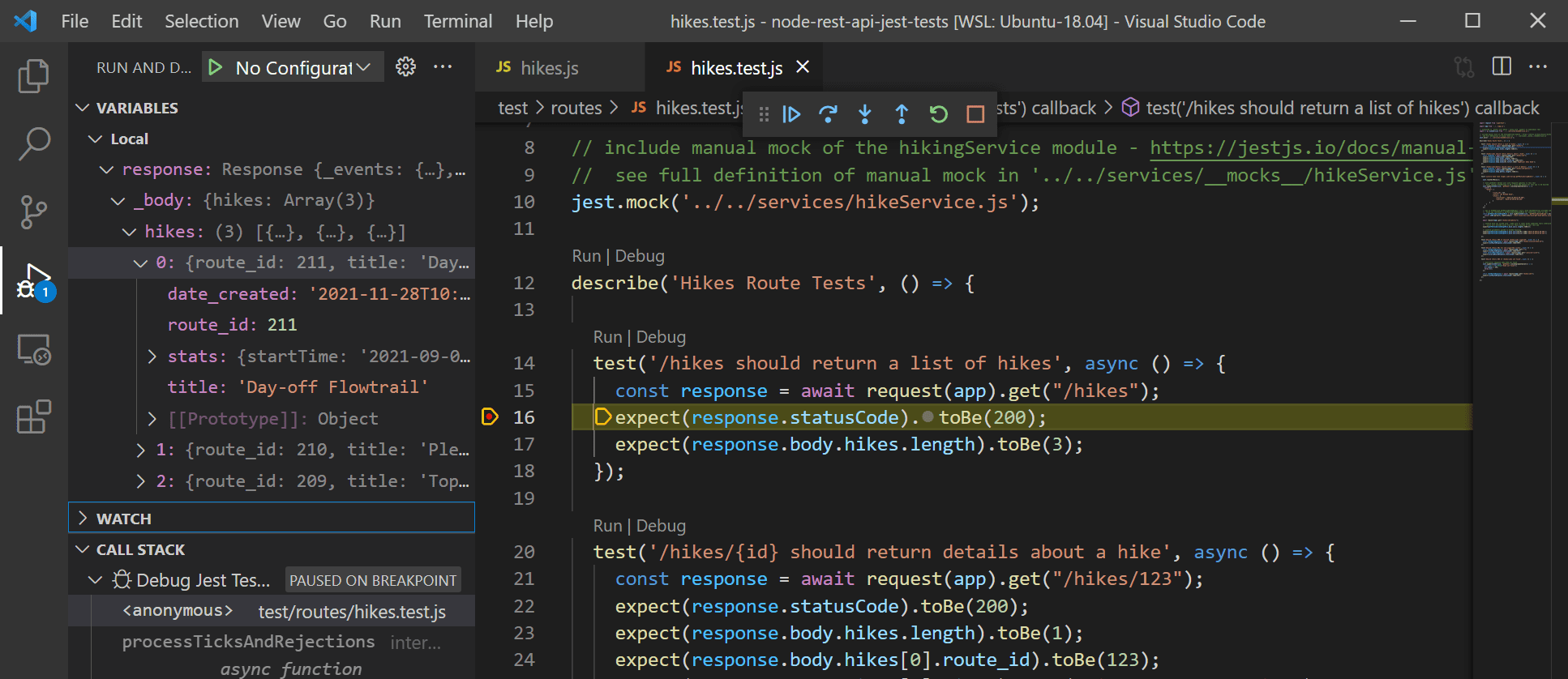Collapse the Debug Jest Tests session
Viewport: 1568px width, 679px height.
95,580
